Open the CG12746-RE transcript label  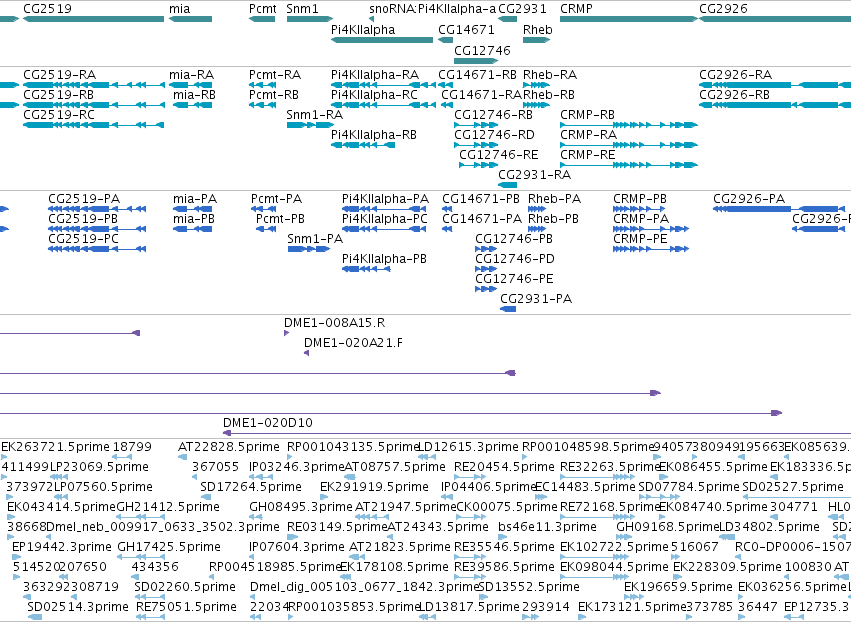(x=499, y=155)
